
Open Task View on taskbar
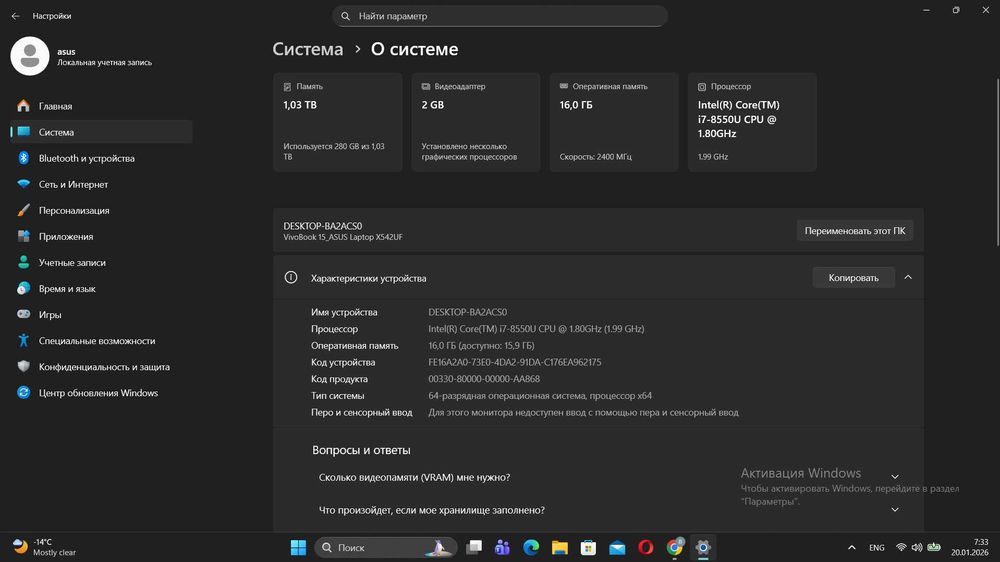pyautogui.click(x=474, y=547)
